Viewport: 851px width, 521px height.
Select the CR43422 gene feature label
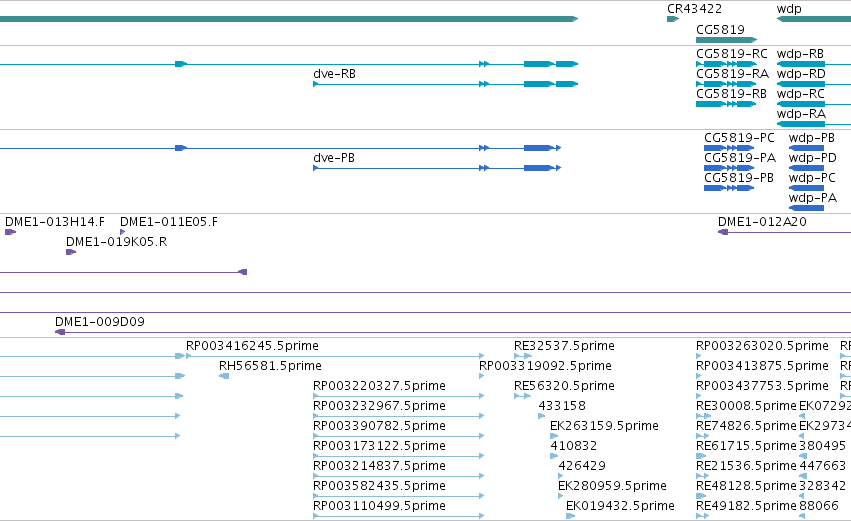[x=694, y=9]
